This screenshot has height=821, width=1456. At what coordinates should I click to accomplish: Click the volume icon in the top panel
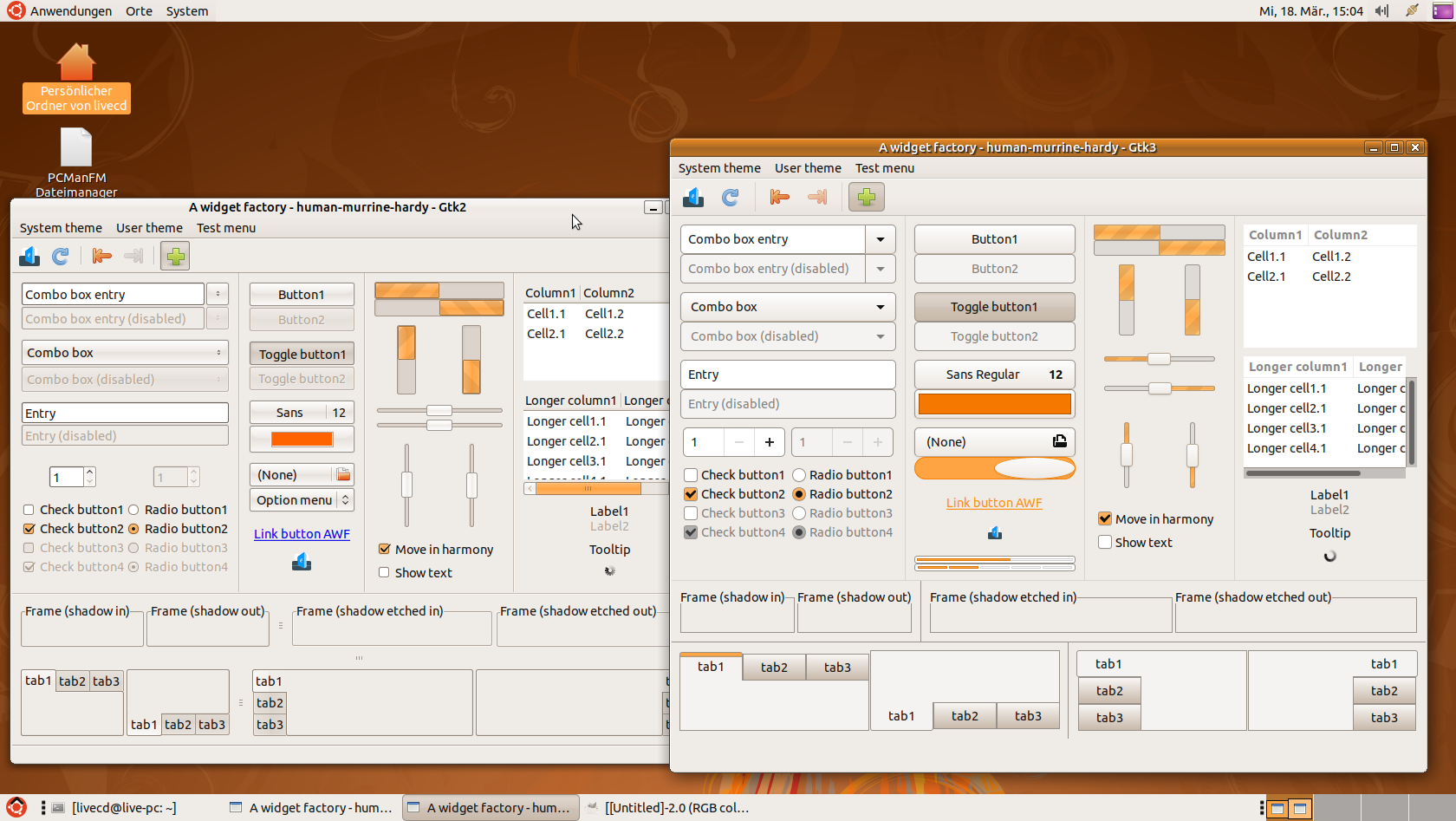coord(1381,10)
